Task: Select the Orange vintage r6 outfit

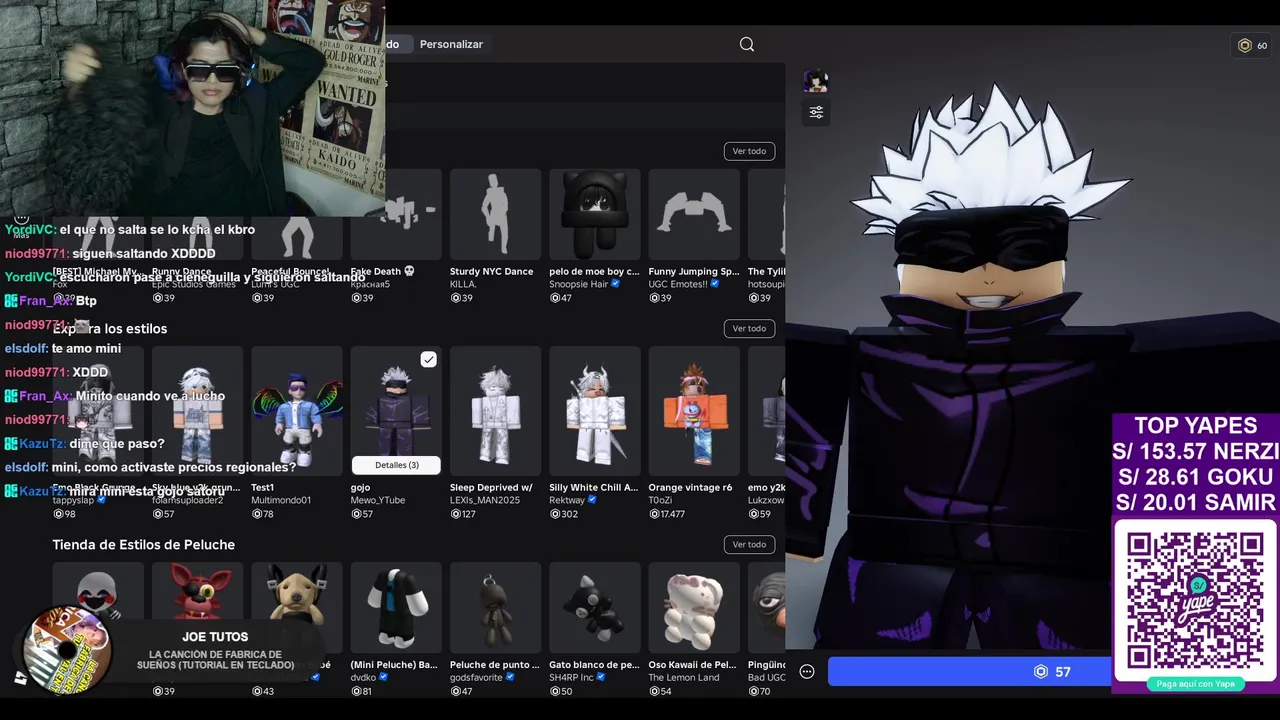Action: coord(694,411)
